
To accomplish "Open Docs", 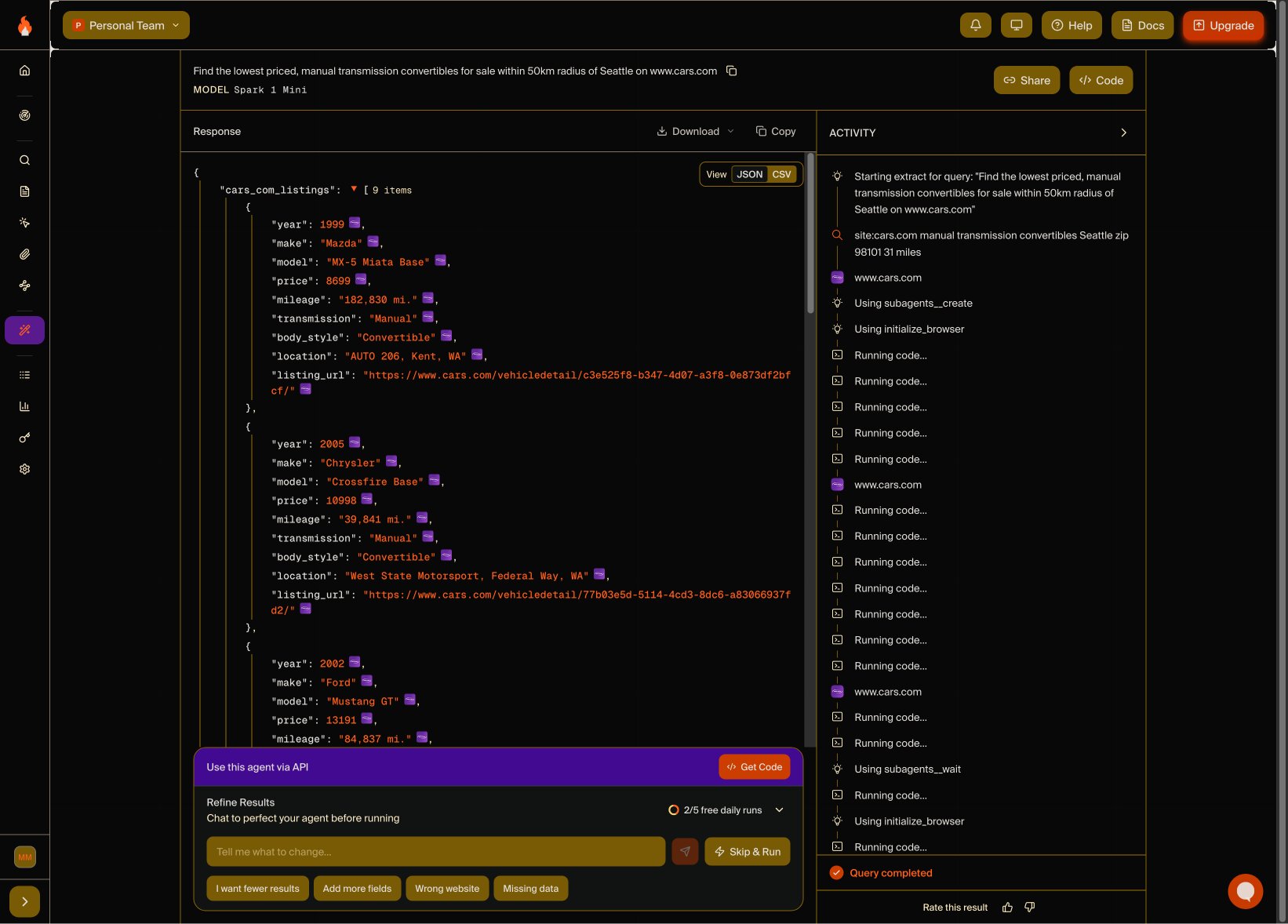I will [1143, 25].
